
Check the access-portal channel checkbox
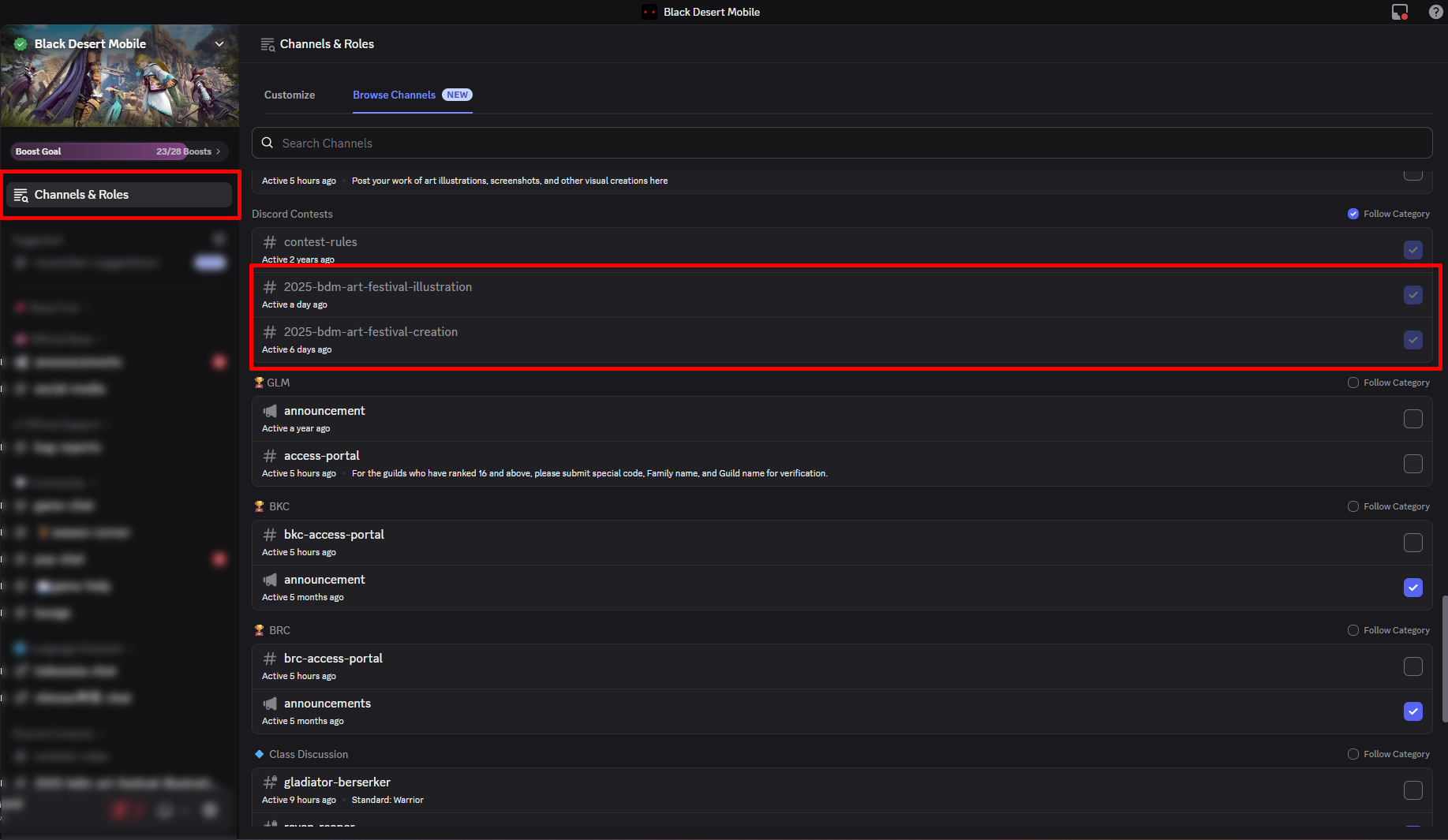[1412, 464]
